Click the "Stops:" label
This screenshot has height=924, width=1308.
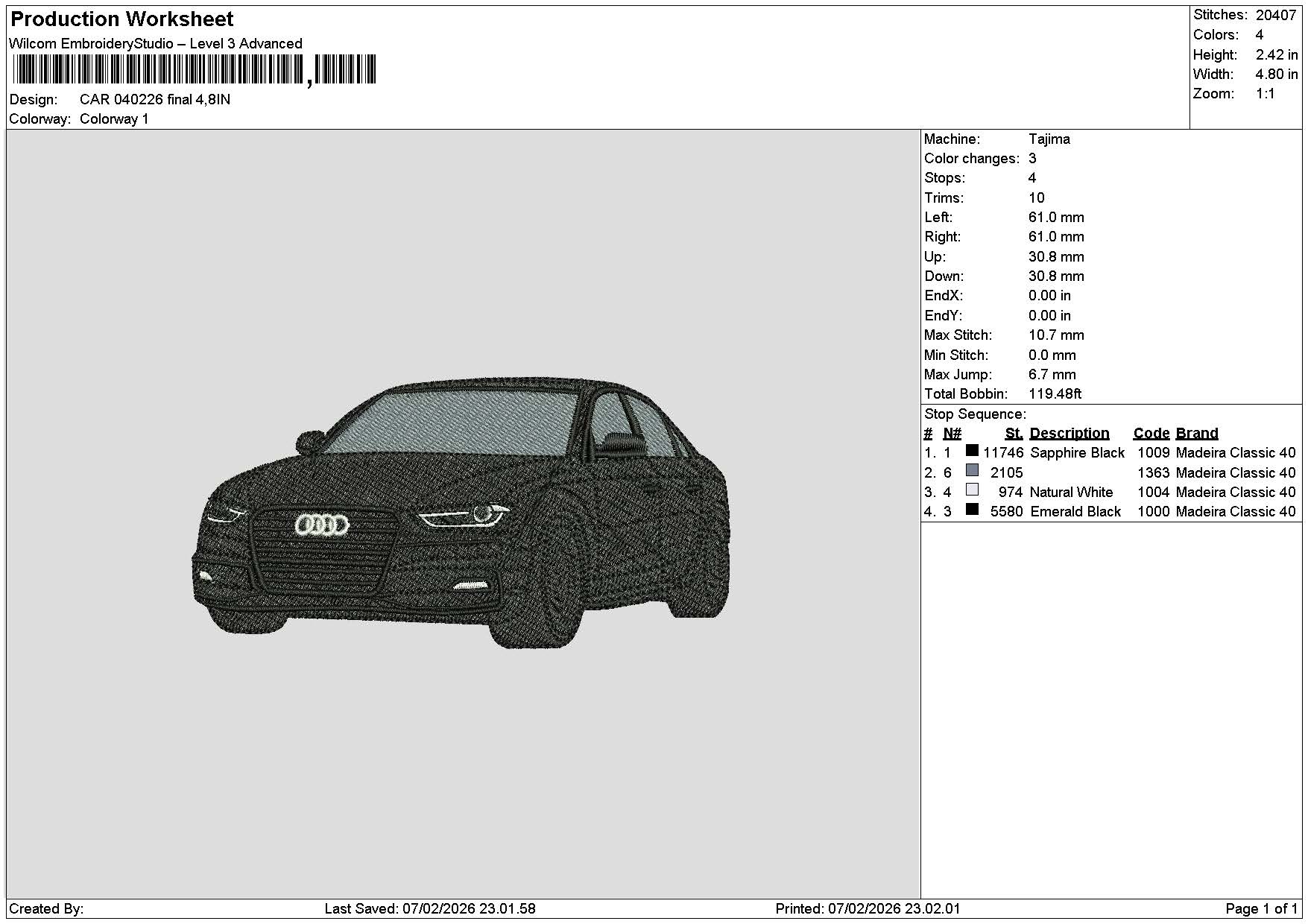(x=944, y=177)
